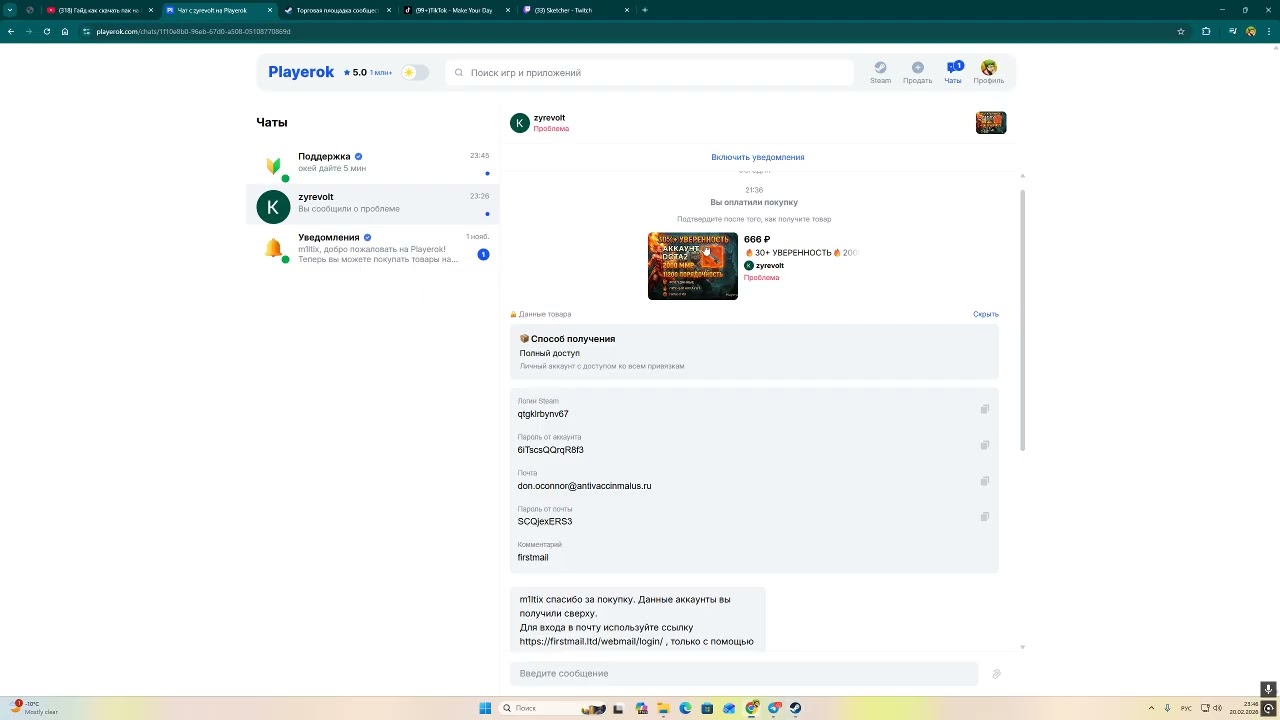Click the firstmail comment text
Image resolution: width=1280 pixels, height=720 pixels.
(533, 558)
